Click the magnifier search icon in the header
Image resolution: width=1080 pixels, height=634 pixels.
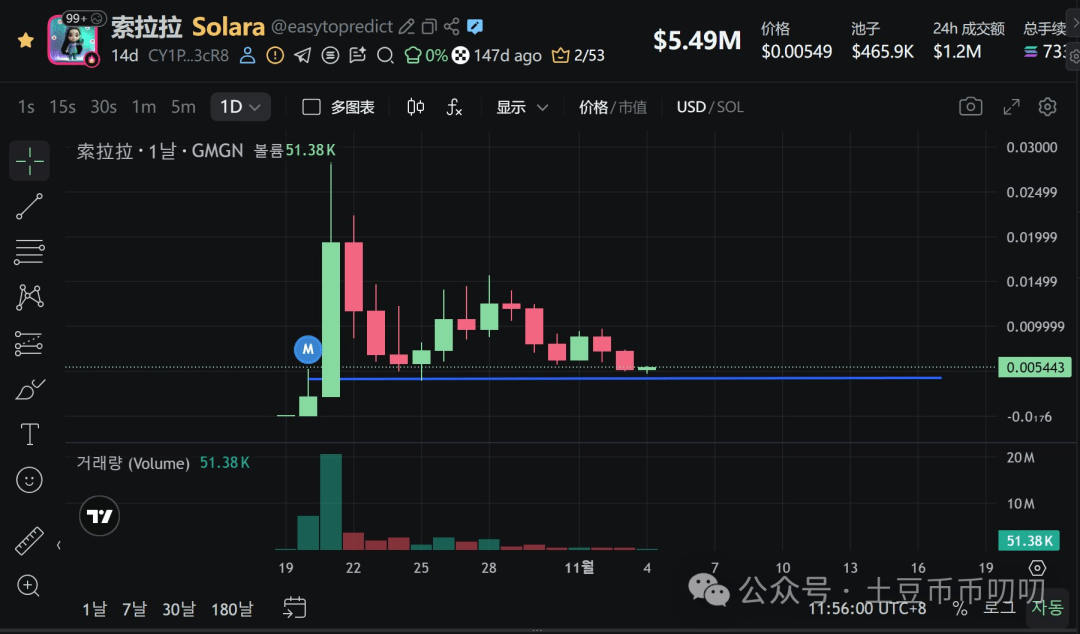[x=385, y=55]
